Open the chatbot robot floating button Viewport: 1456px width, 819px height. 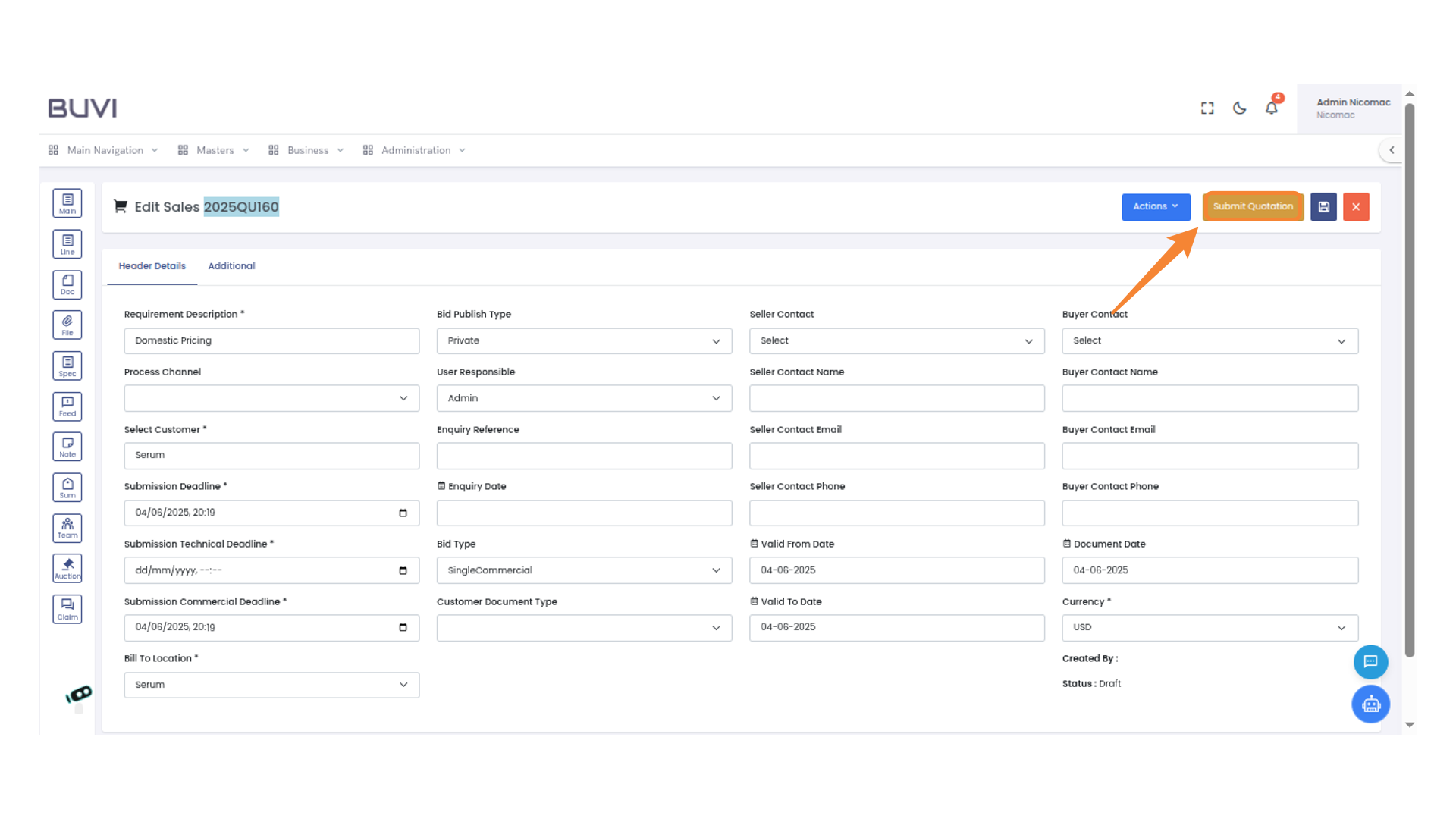coord(1370,704)
